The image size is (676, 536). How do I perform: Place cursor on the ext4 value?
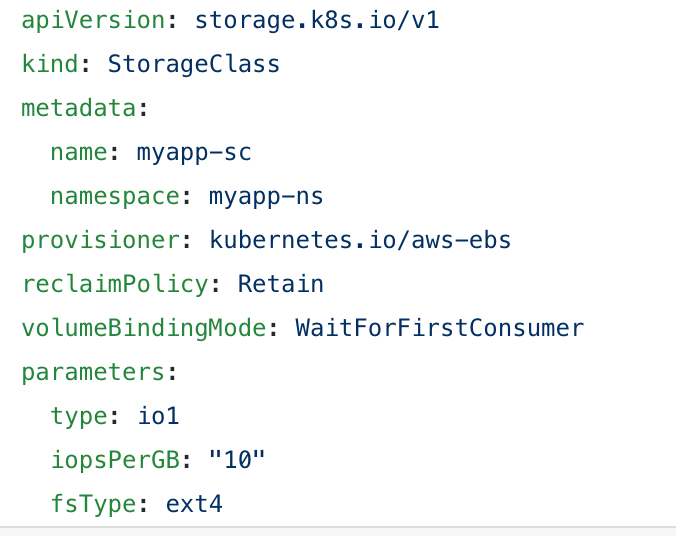(x=194, y=503)
